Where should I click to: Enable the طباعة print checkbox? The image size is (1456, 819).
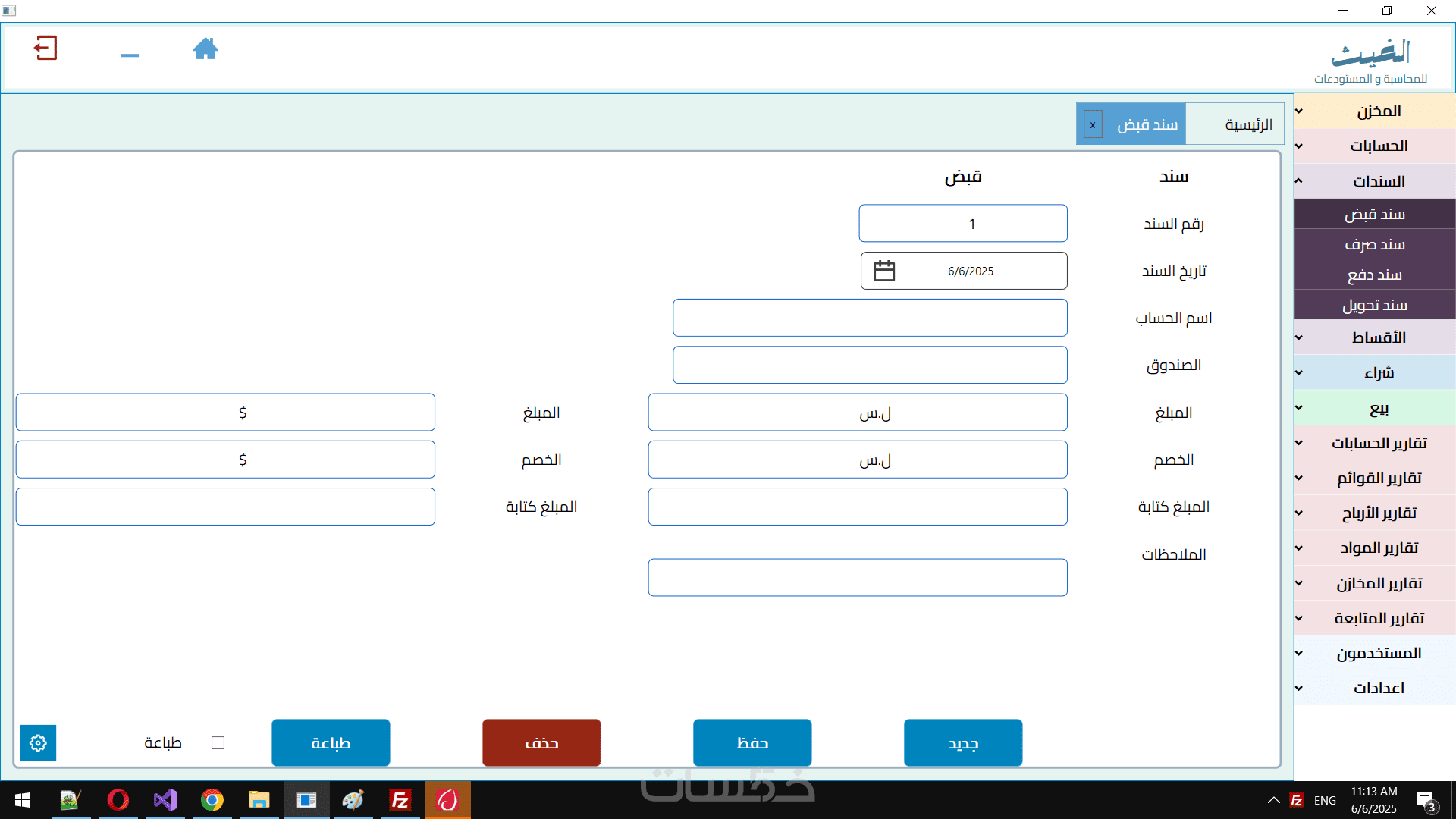(x=218, y=743)
